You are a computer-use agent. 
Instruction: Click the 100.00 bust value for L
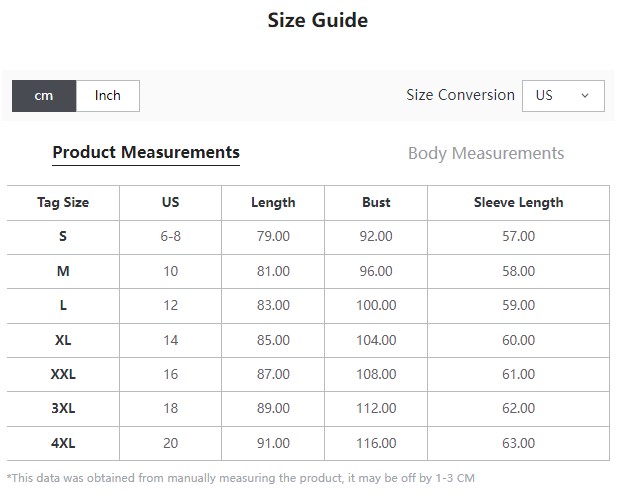(x=376, y=305)
